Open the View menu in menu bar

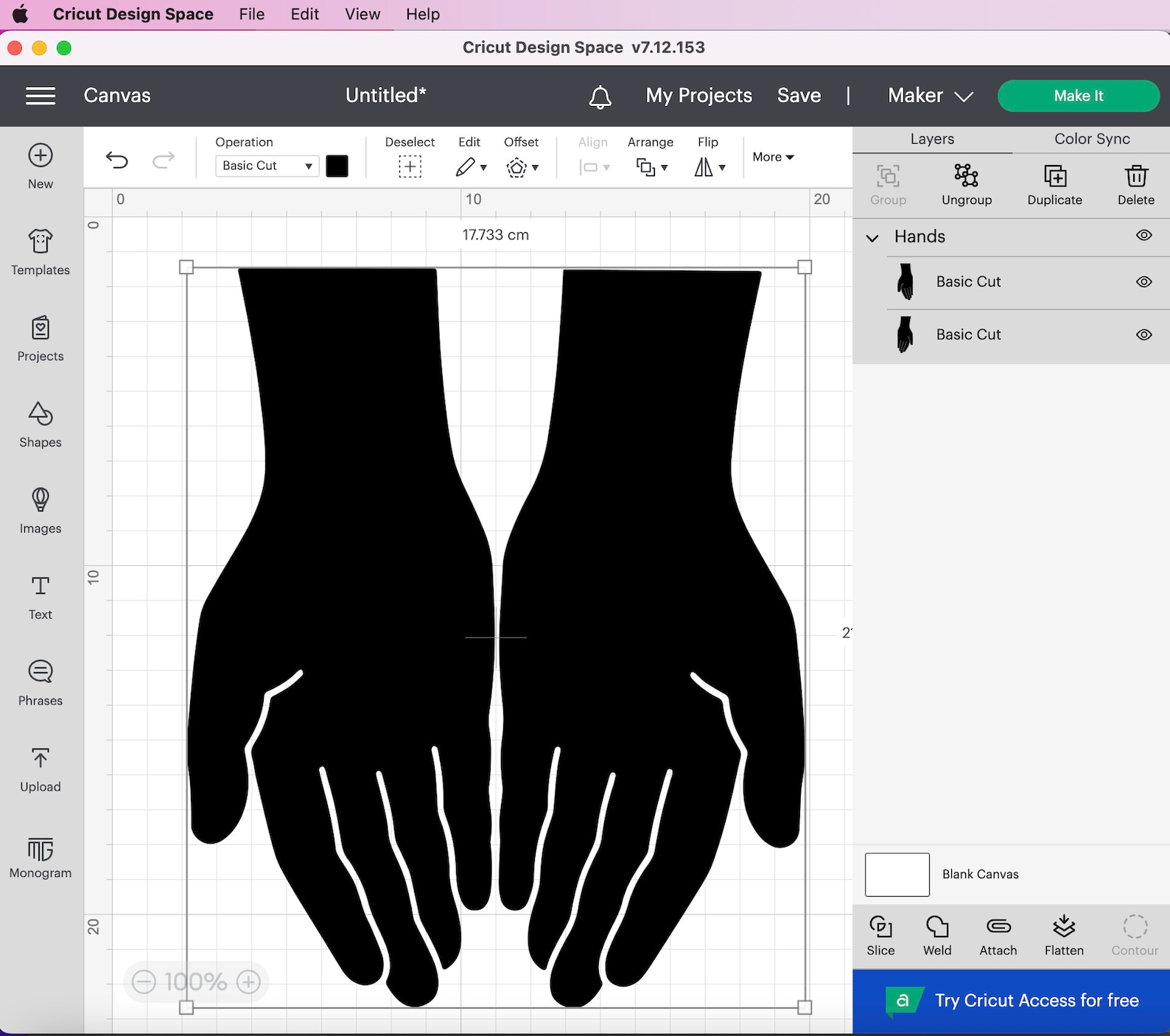(362, 14)
